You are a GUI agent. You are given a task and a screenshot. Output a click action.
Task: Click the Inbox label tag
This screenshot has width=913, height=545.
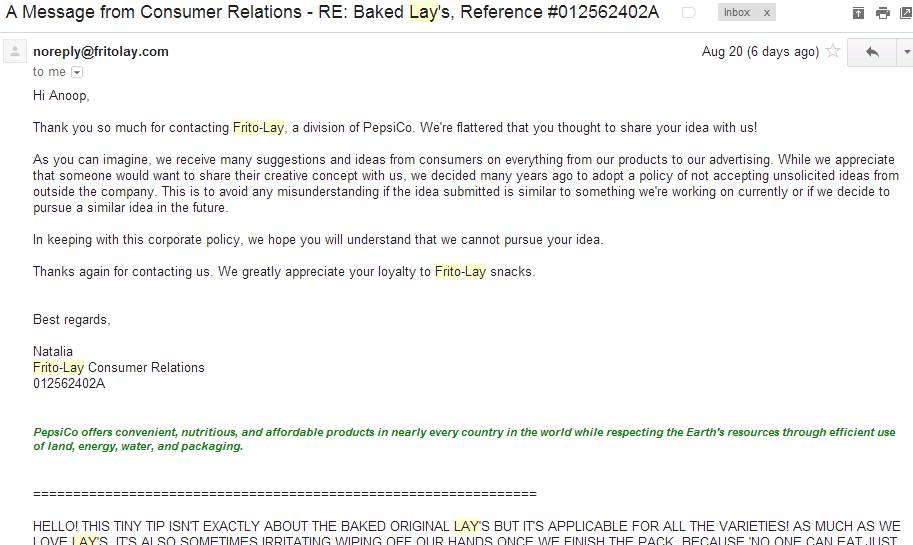tap(737, 12)
